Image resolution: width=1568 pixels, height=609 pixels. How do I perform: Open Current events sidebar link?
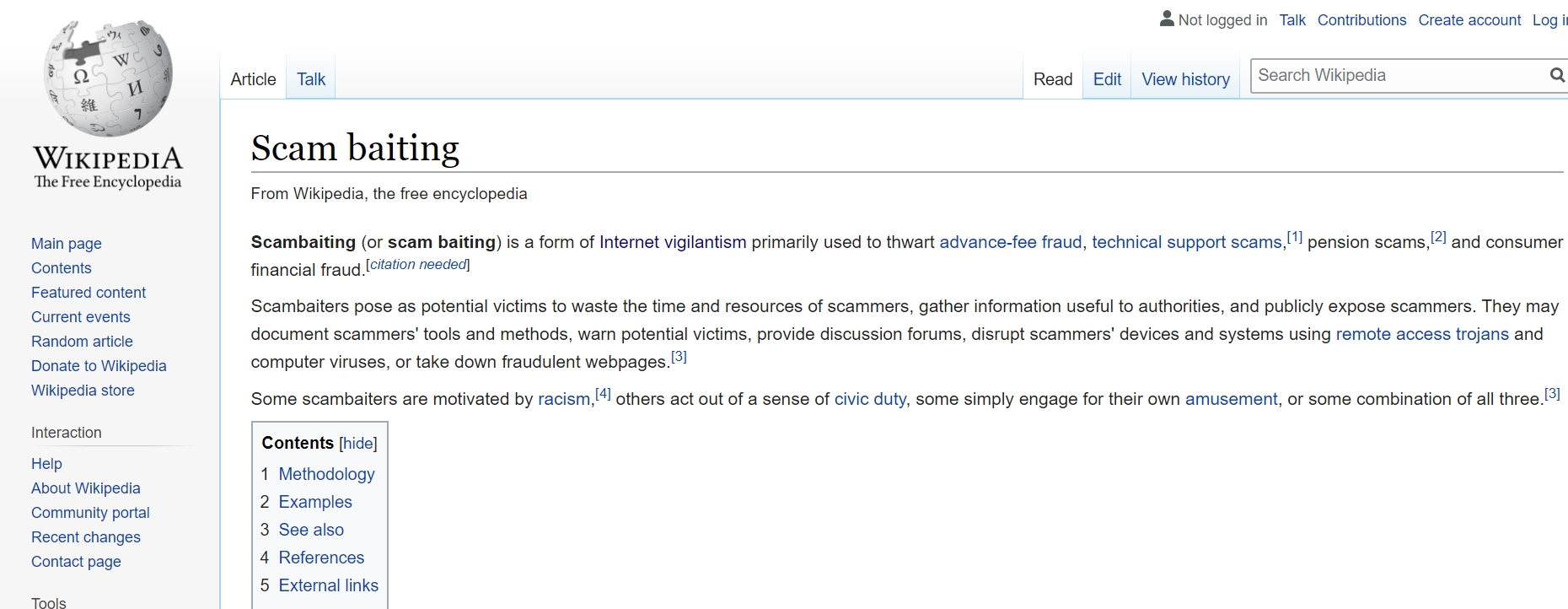(x=81, y=317)
